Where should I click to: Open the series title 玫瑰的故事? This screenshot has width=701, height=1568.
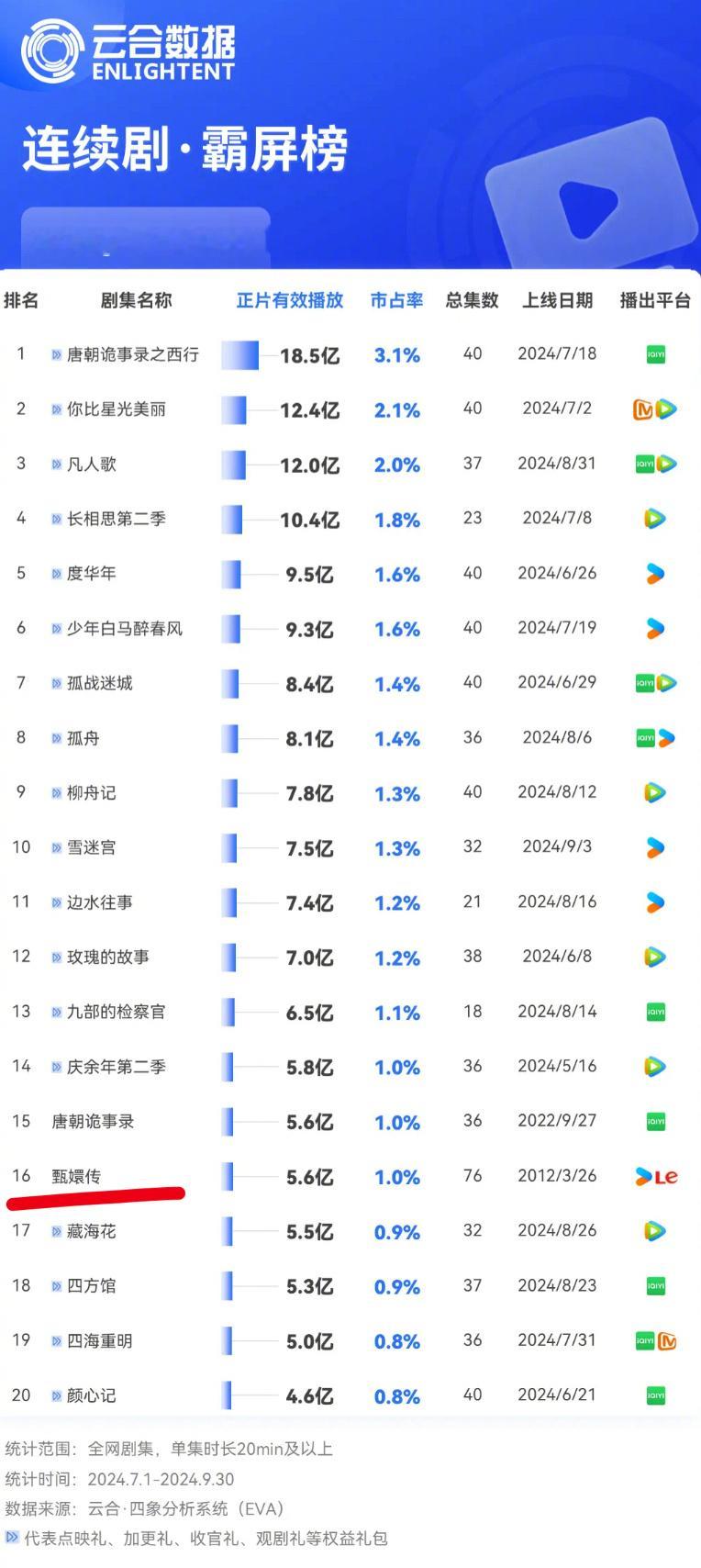108,958
